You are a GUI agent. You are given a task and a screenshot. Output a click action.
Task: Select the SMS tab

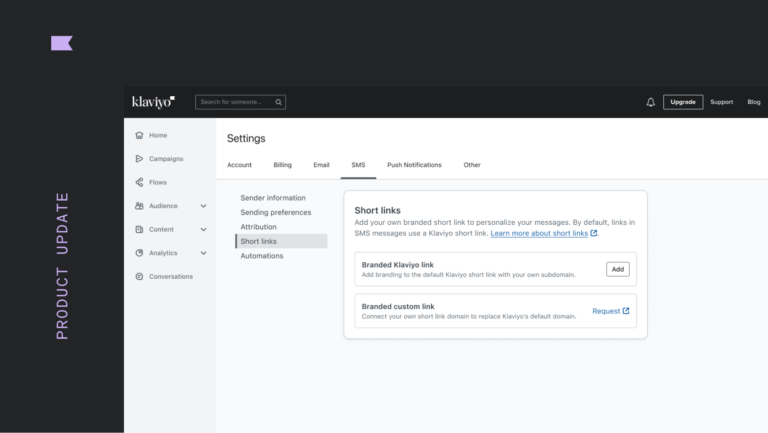pyautogui.click(x=358, y=165)
